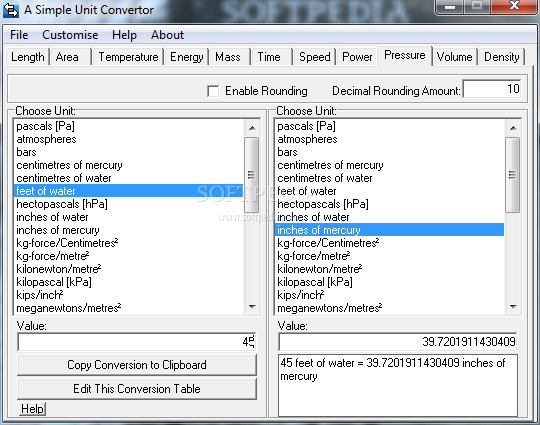Open the Customise menu
Image resolution: width=540 pixels, height=425 pixels.
coord(70,35)
